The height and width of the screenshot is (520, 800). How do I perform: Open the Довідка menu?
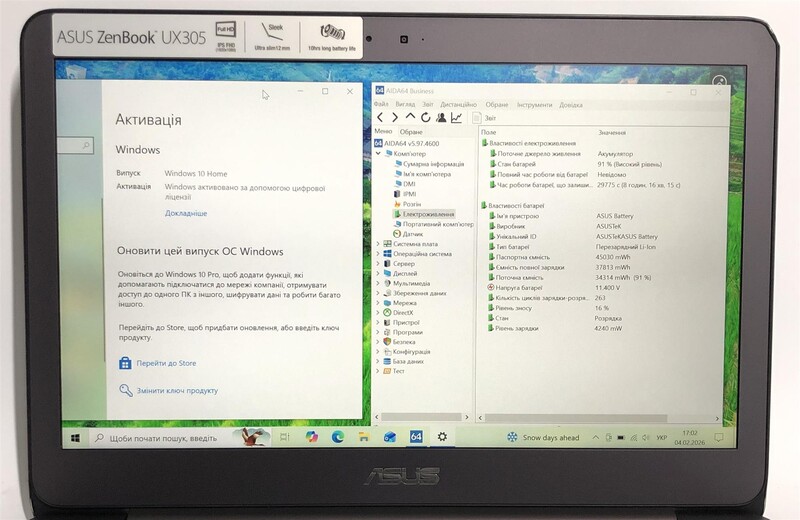[x=570, y=105]
